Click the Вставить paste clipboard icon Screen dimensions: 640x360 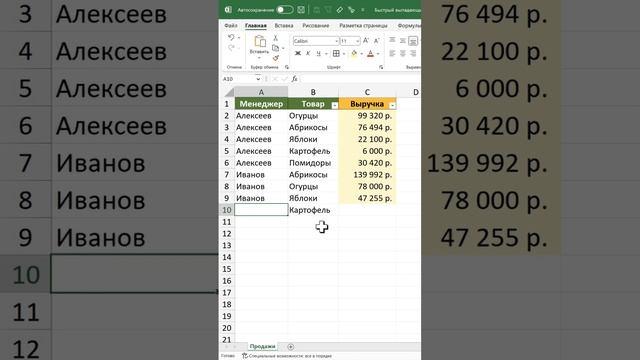[x=259, y=42]
